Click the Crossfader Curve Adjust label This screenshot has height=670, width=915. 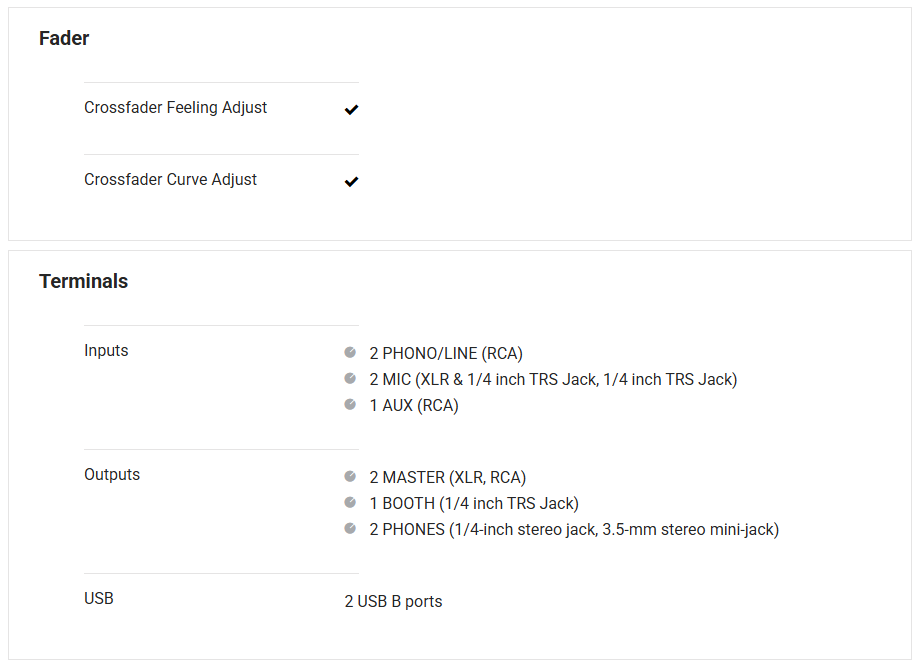[x=170, y=179]
